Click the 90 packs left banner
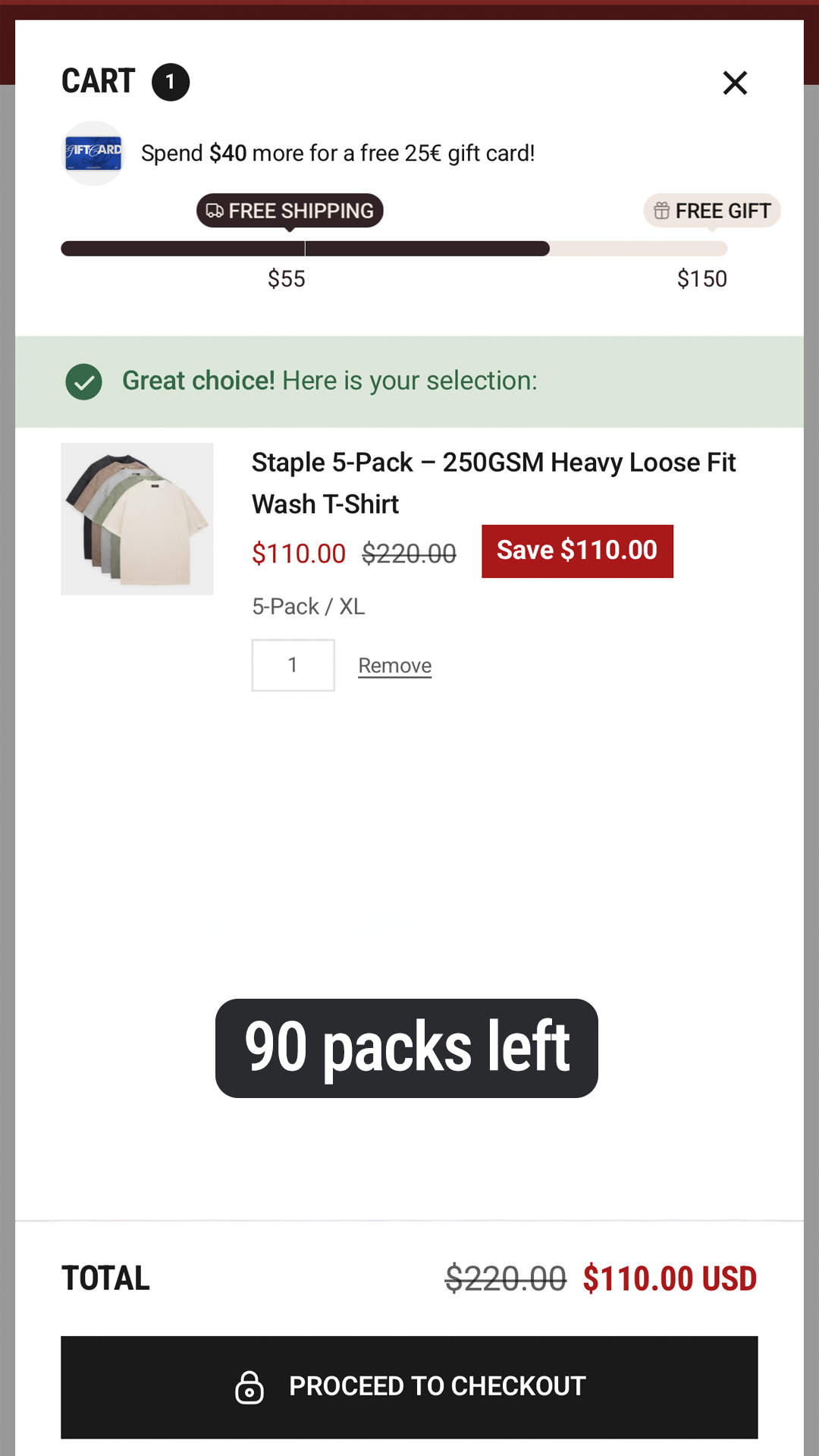 click(406, 1048)
